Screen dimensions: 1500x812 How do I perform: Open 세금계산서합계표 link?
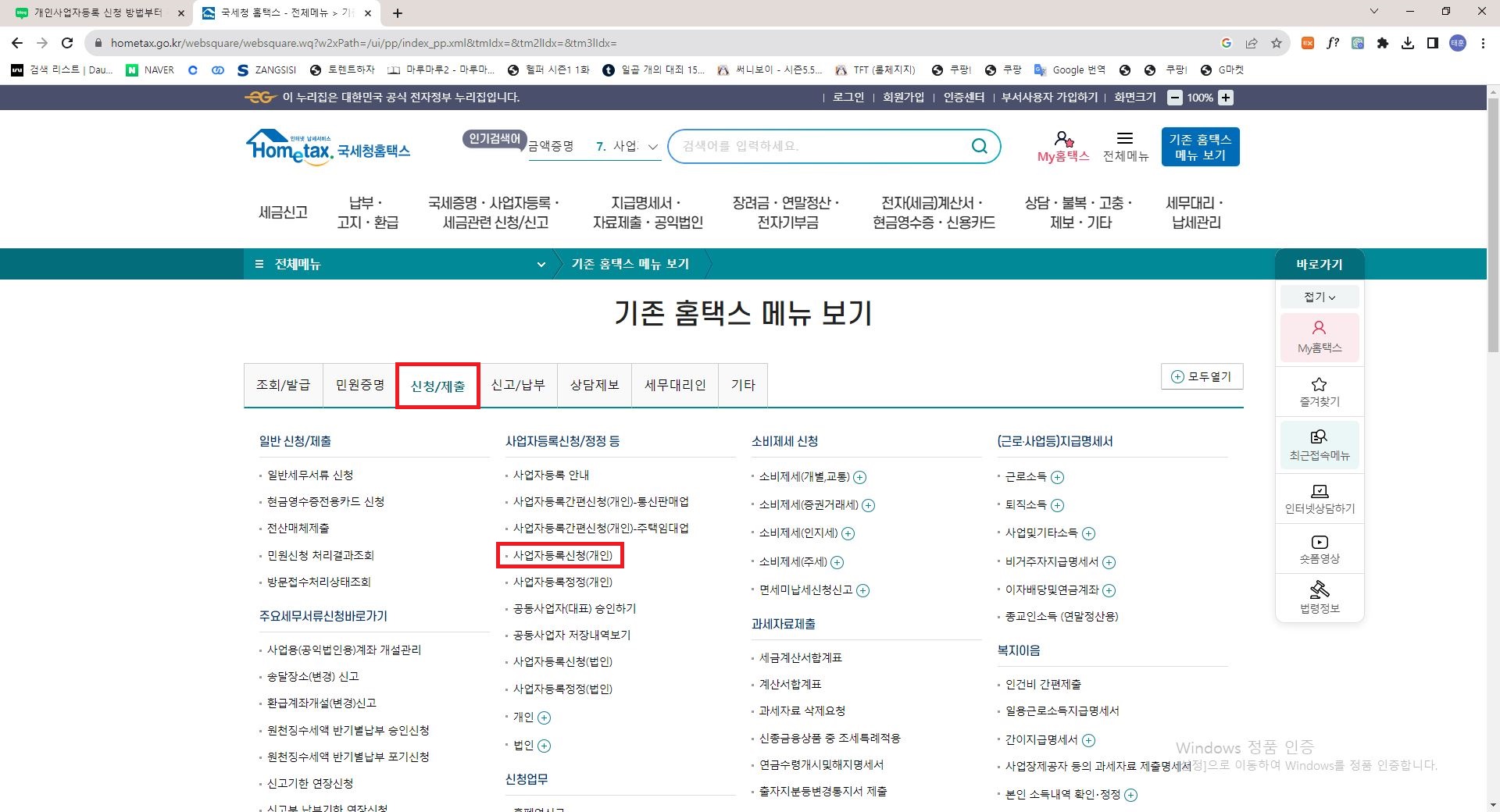801,657
